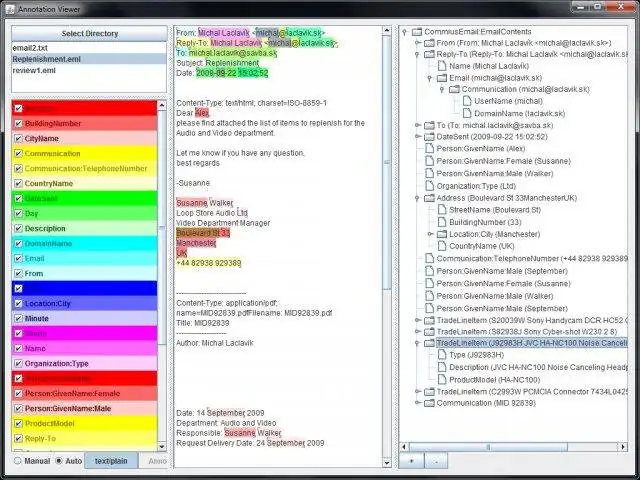Screen dimensions: 640x480
Task: Uncheck the BuildingNumber annotation checkbox
Action: pyautogui.click(x=18, y=123)
